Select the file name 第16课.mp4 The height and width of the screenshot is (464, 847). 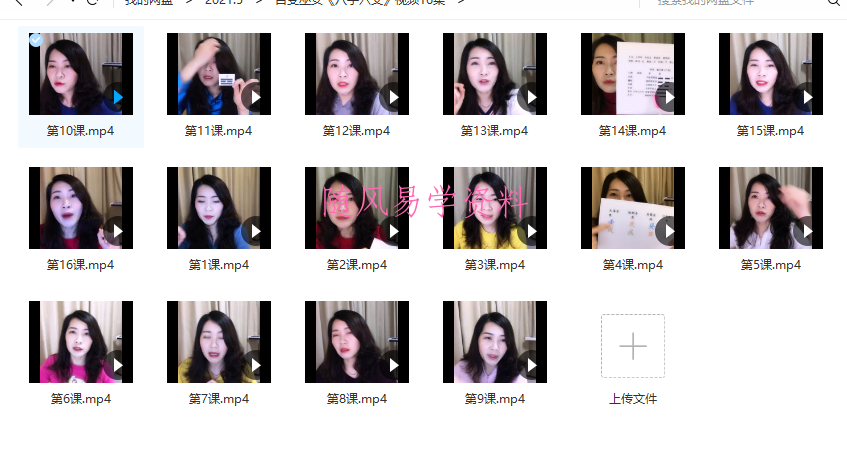point(80,265)
